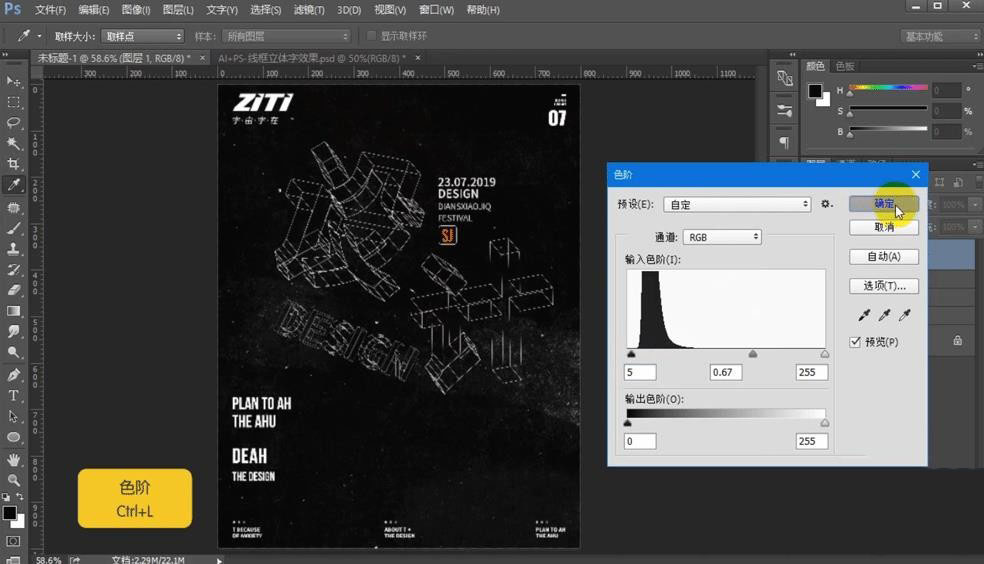Click the zoom percentage 58.6% in status bar

click(48, 560)
